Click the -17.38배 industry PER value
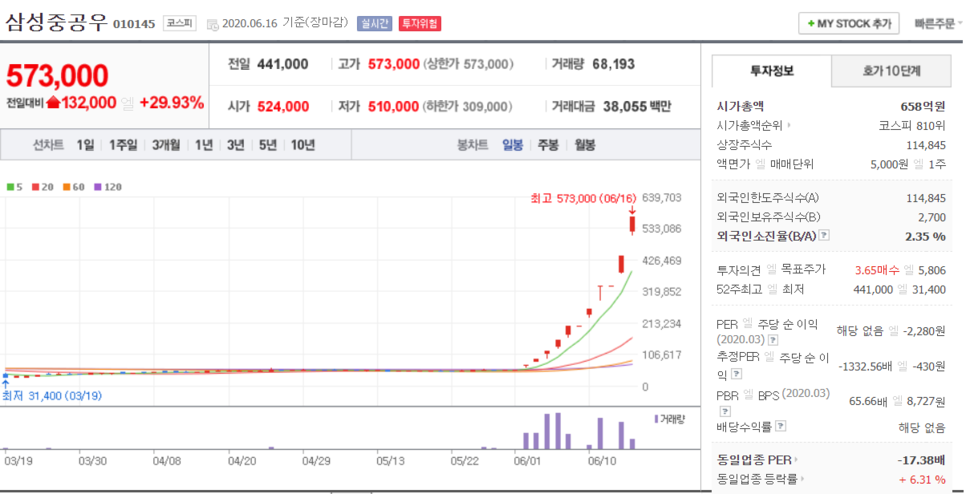 tap(921, 460)
